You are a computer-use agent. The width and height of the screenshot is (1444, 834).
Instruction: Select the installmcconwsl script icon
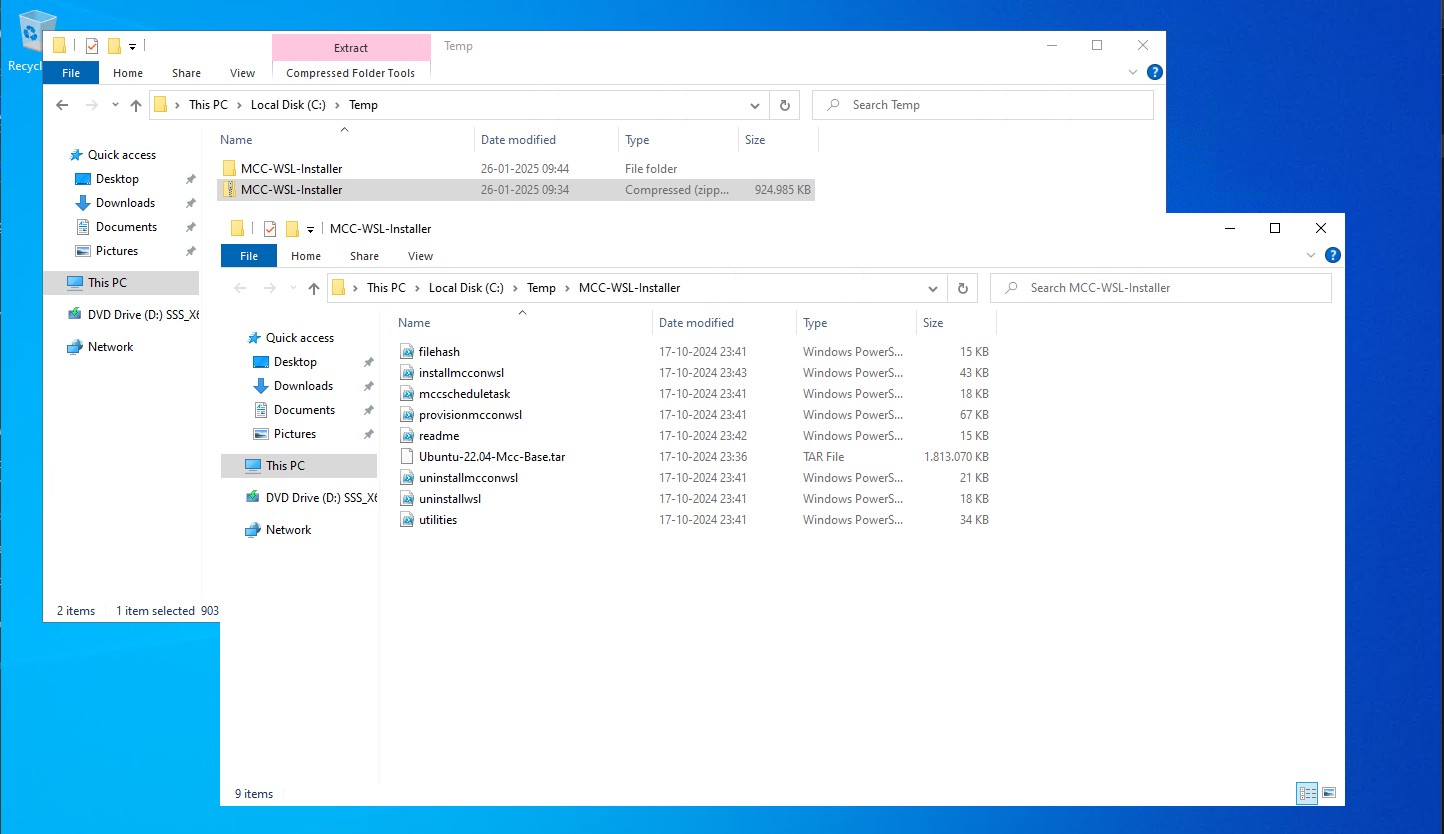click(x=407, y=373)
